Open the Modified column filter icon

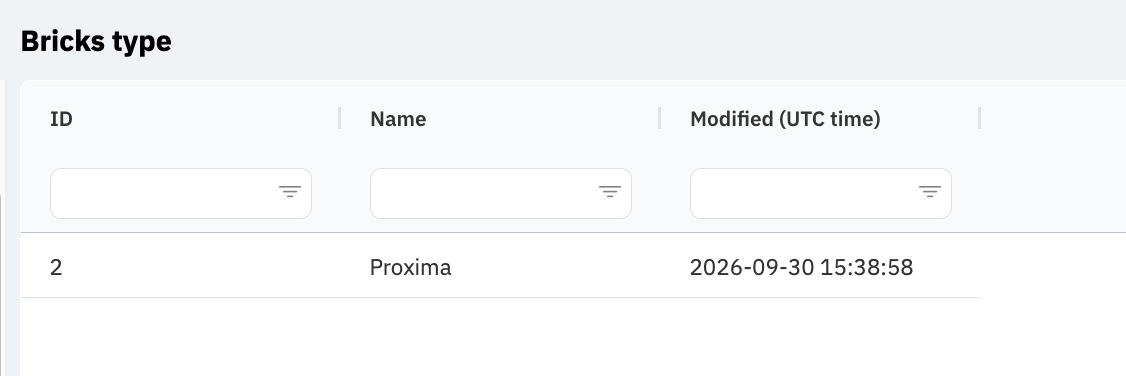[x=929, y=192]
